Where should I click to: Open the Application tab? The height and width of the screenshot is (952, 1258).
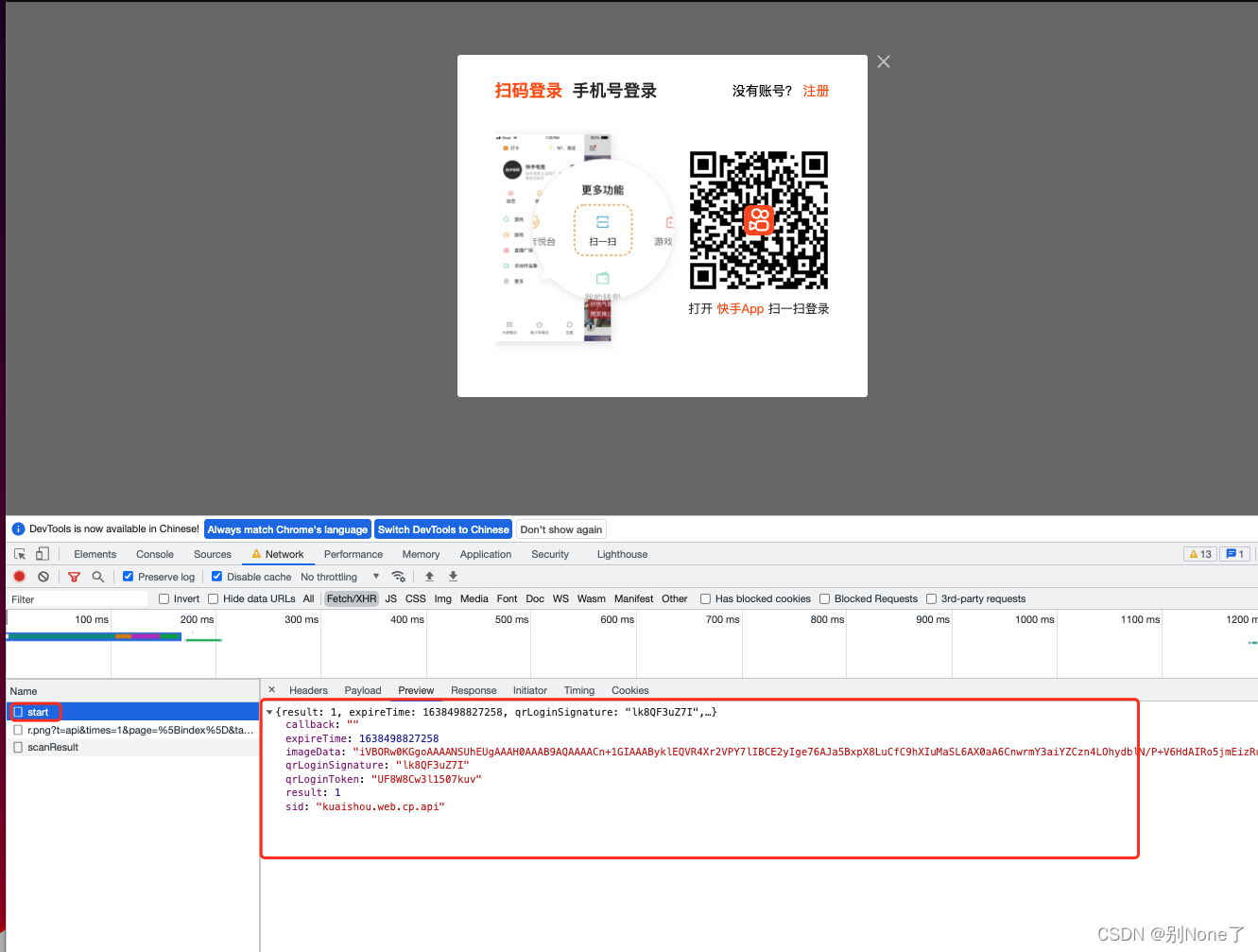tap(486, 554)
